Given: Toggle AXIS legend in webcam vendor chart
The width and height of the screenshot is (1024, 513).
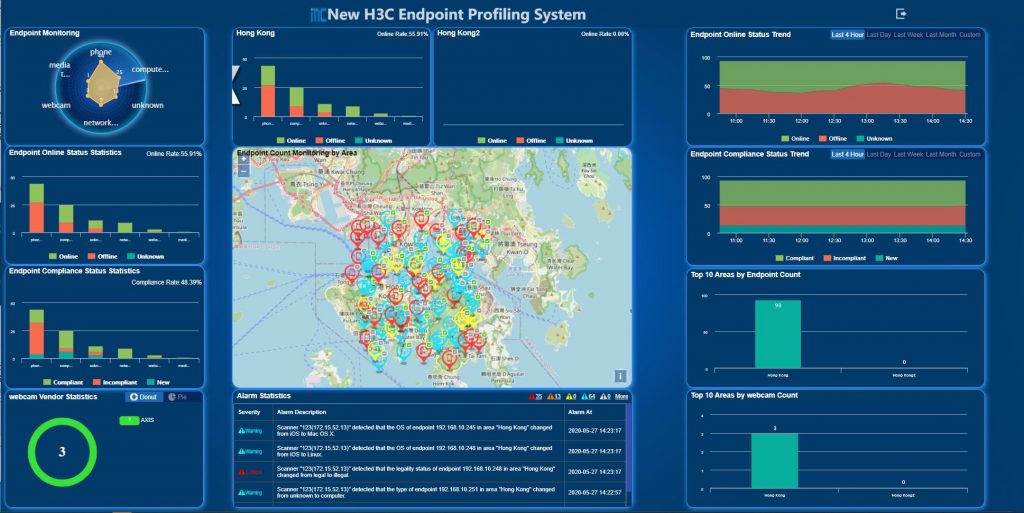Looking at the screenshot, I should tap(128, 421).
